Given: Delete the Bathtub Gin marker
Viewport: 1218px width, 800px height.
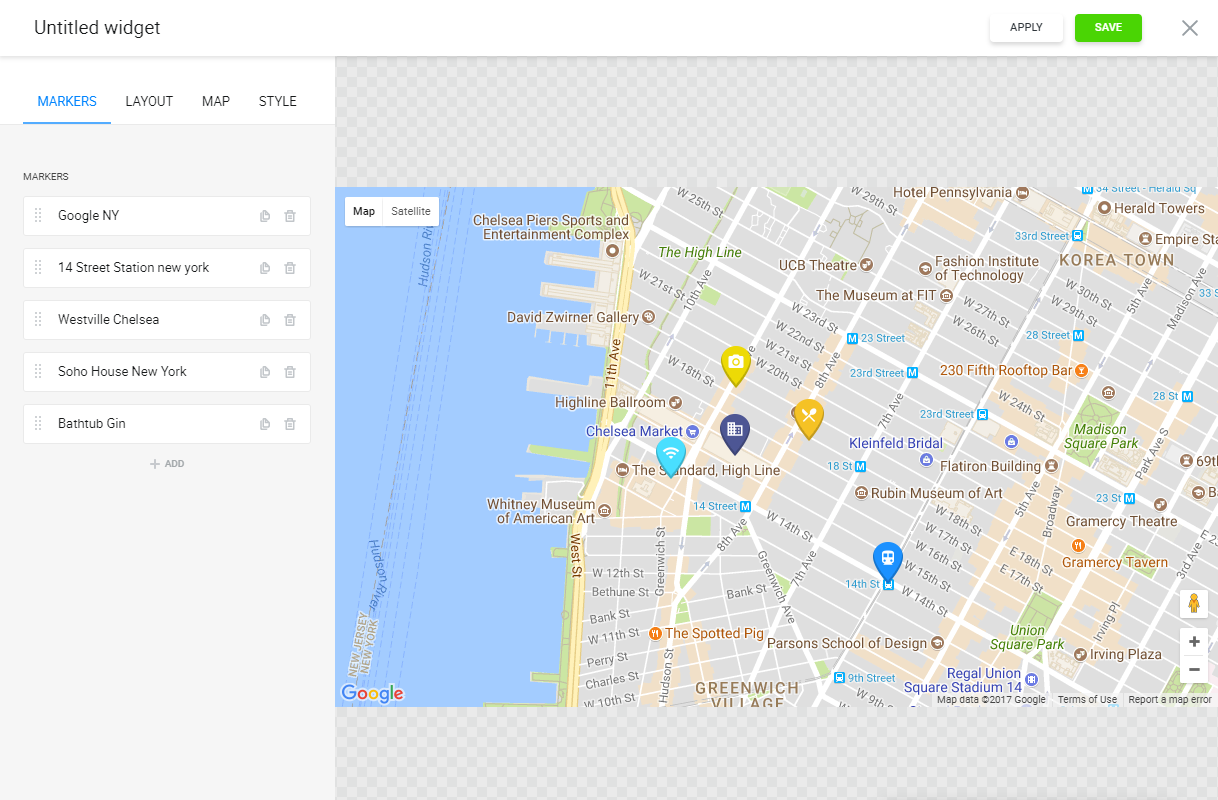Looking at the screenshot, I should 290,424.
